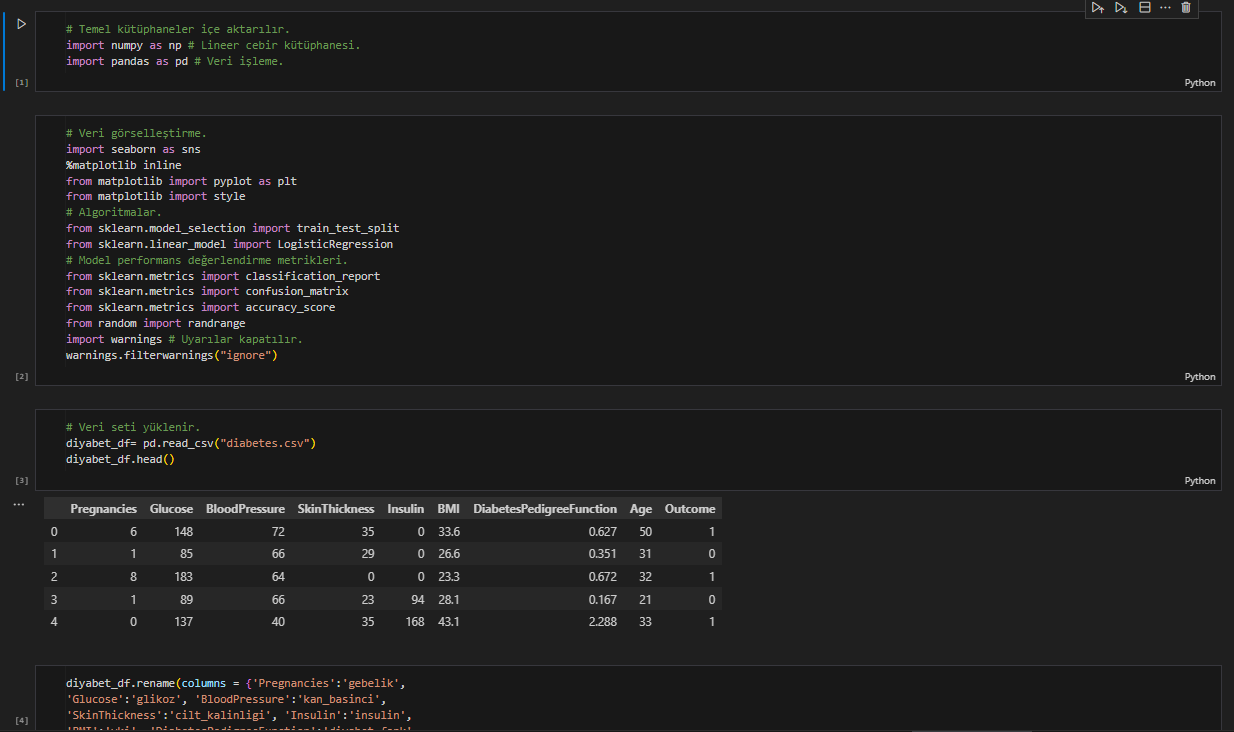Click into the diyabet_df.rename code cell

point(235,699)
